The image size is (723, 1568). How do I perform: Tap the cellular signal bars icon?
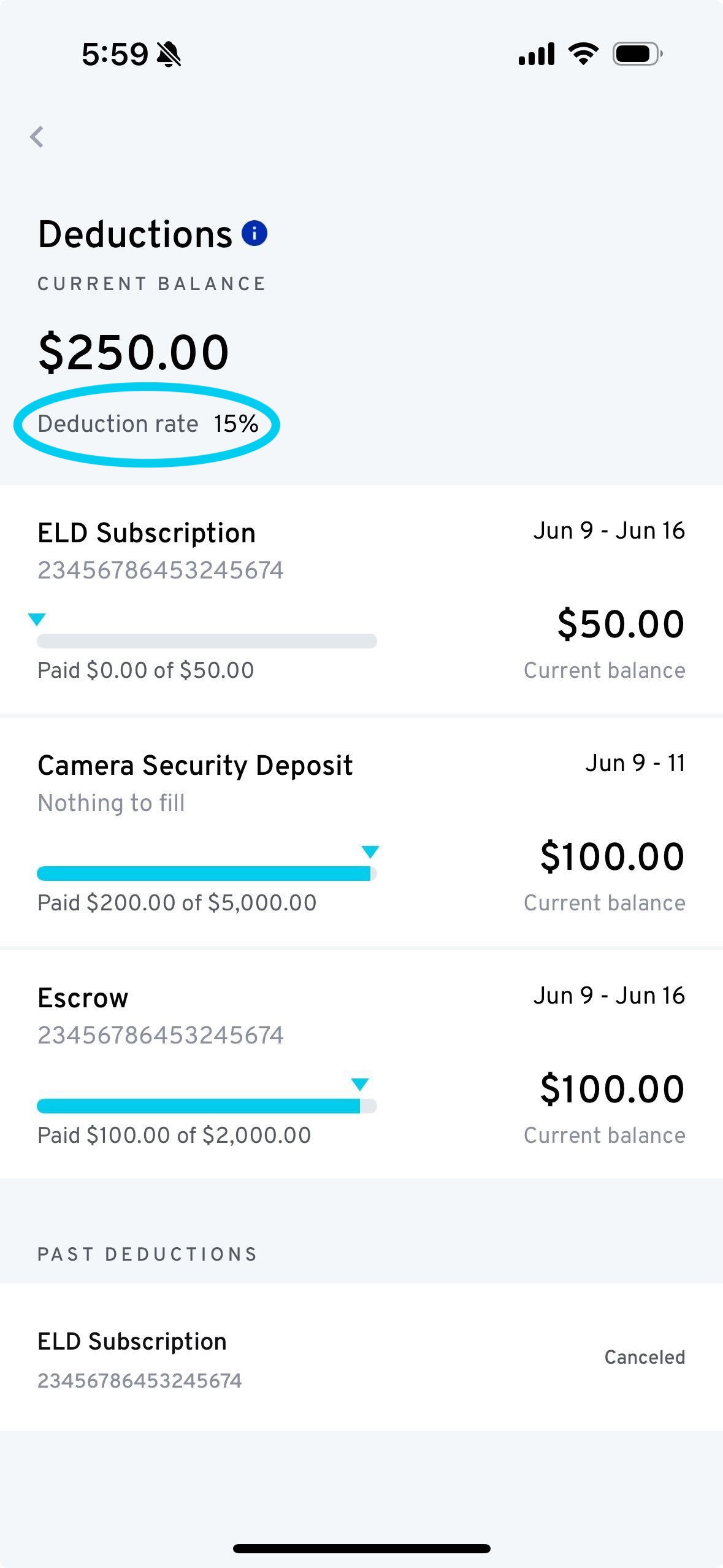pos(537,54)
